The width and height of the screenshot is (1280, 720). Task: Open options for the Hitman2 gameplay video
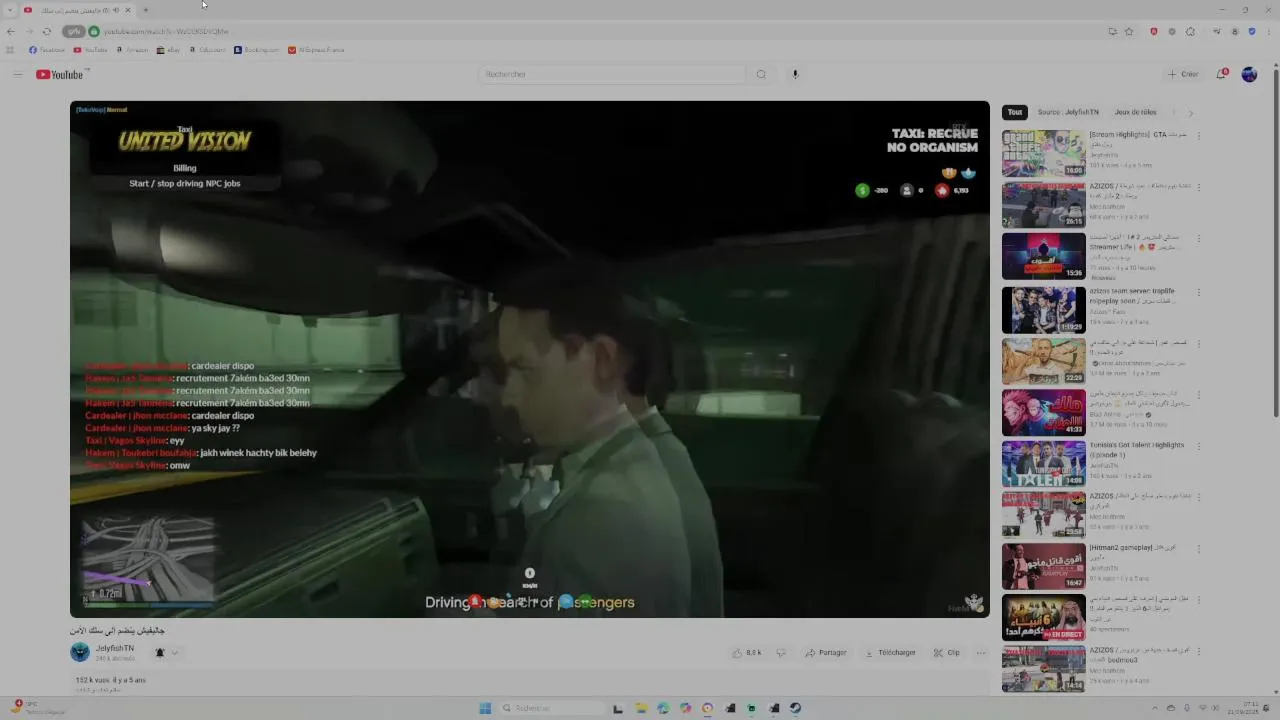click(x=1198, y=549)
